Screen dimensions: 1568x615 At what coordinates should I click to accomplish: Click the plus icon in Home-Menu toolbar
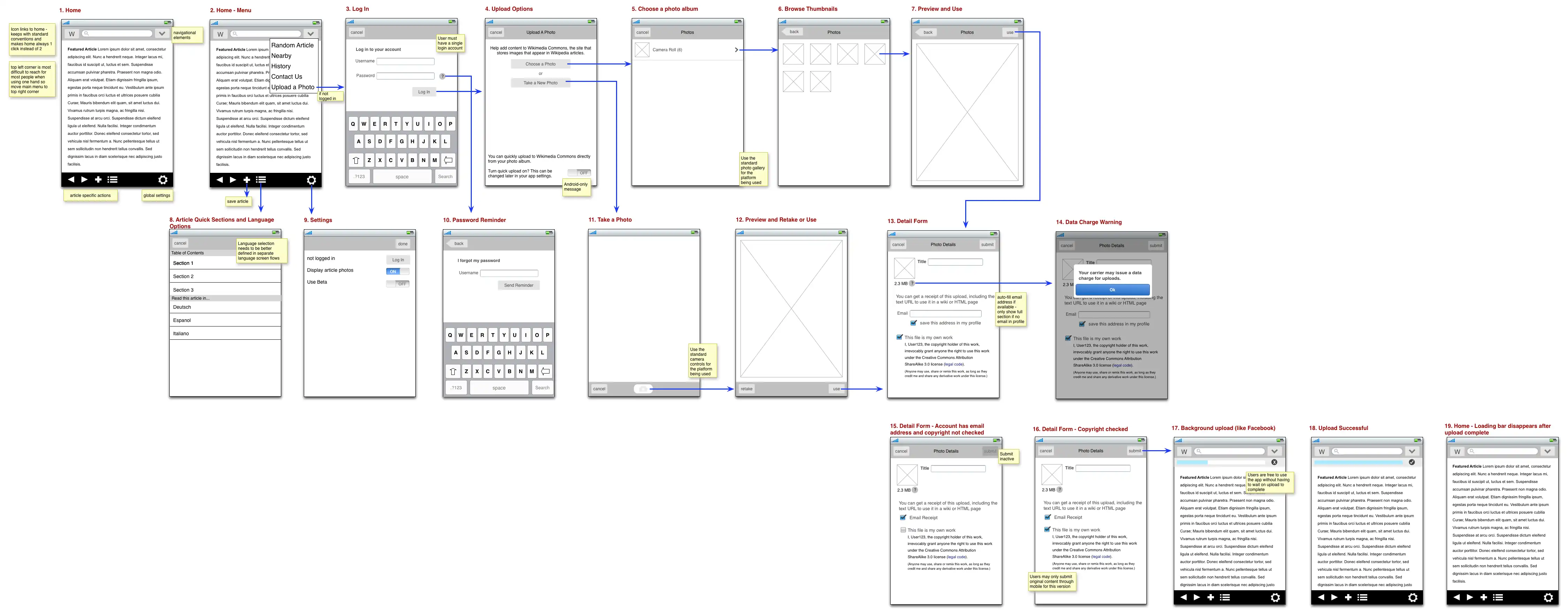246,180
